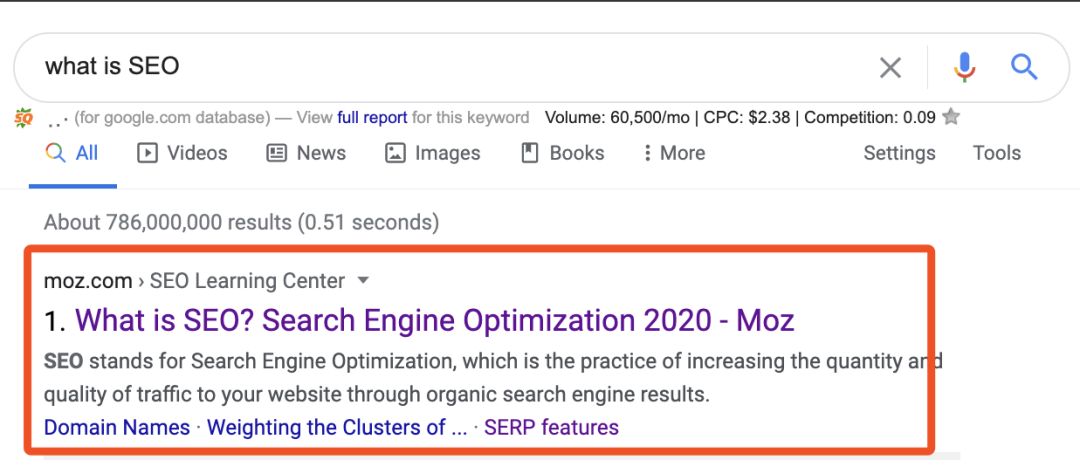Open the search Tools options
The height and width of the screenshot is (460, 1080).
pyautogui.click(x=997, y=153)
